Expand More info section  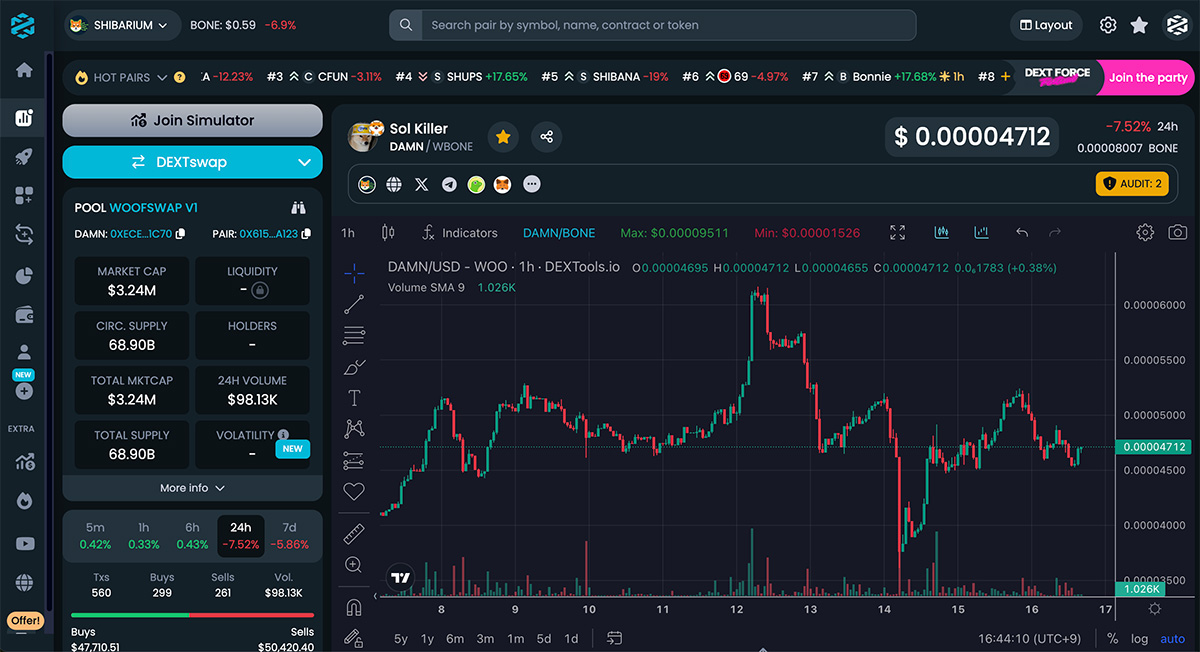click(x=192, y=488)
